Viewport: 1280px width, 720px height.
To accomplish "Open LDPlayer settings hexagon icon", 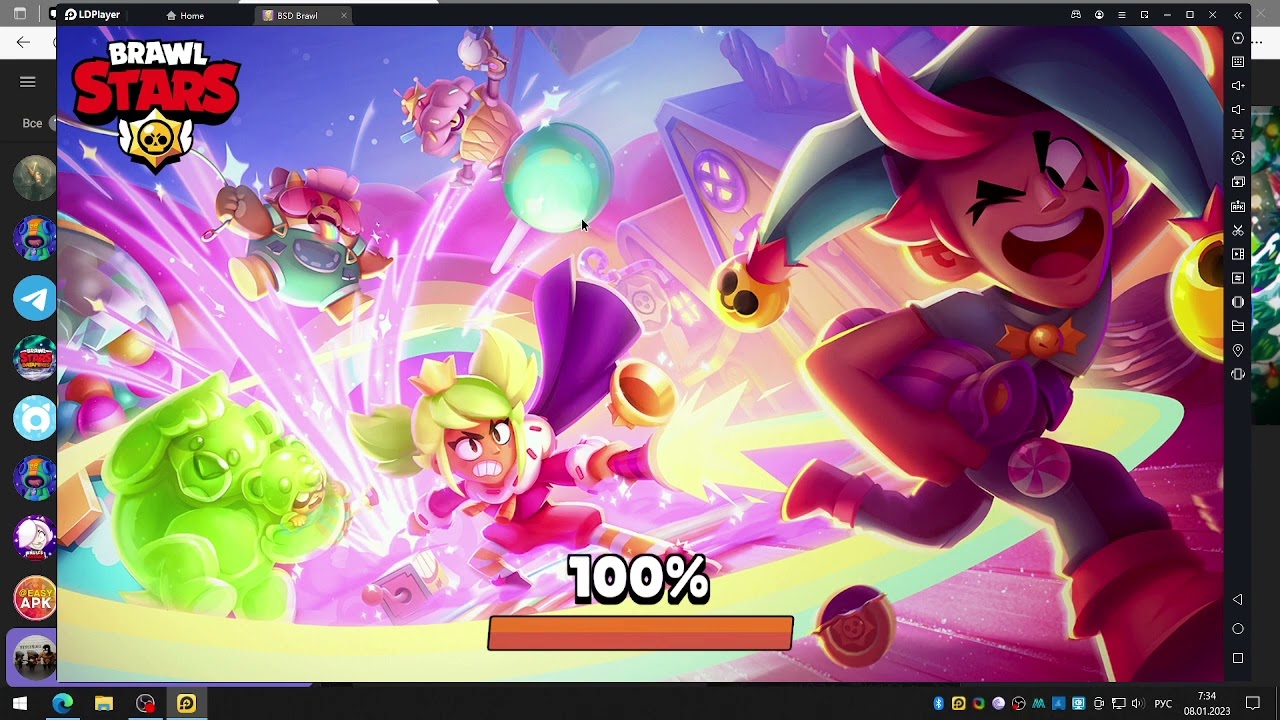I will point(1238,38).
